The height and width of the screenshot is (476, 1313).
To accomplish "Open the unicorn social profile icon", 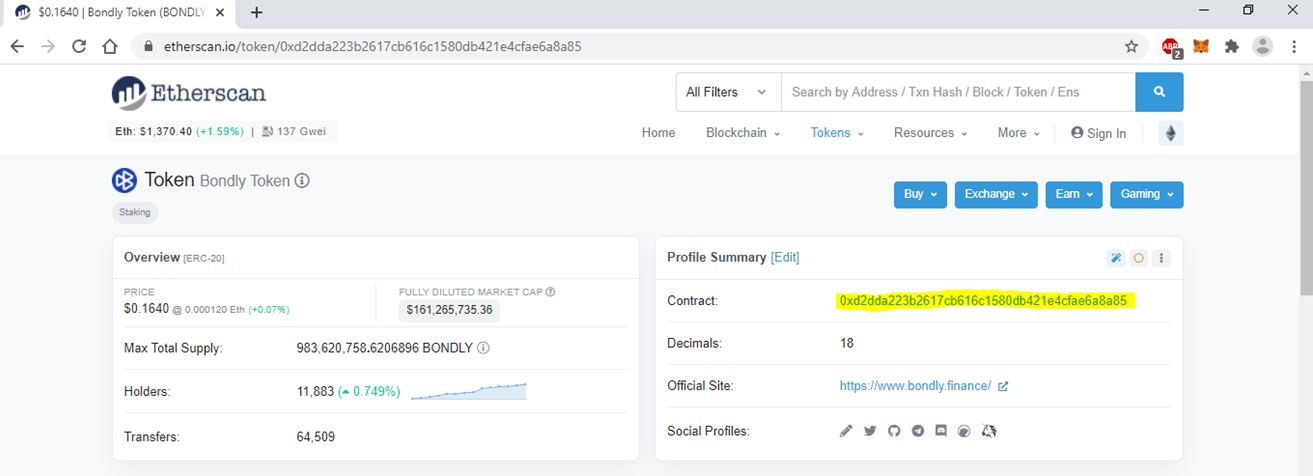I will click(990, 431).
